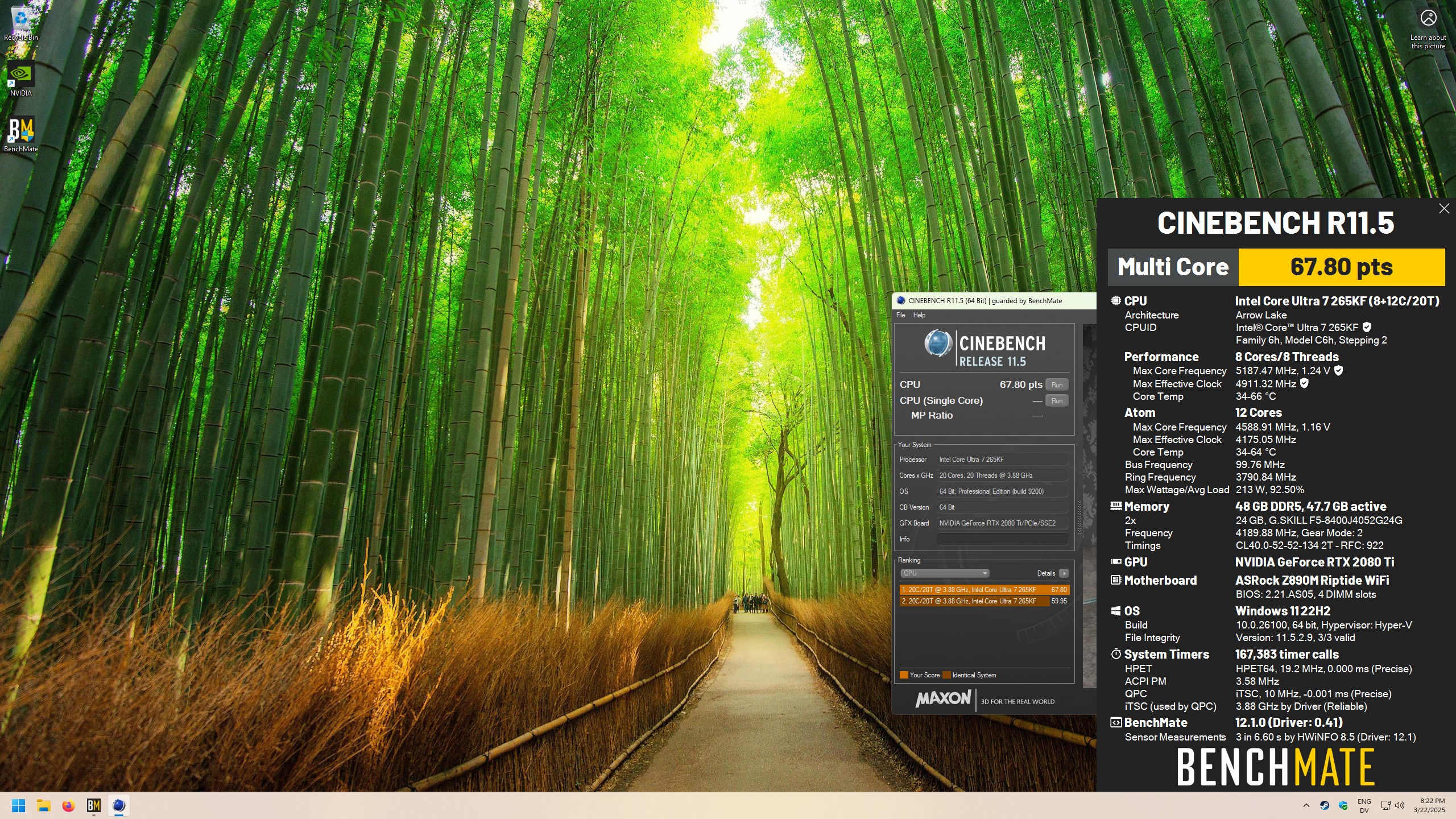Click the Steam tray icon
This screenshot has height=819, width=1456.
1325,805
